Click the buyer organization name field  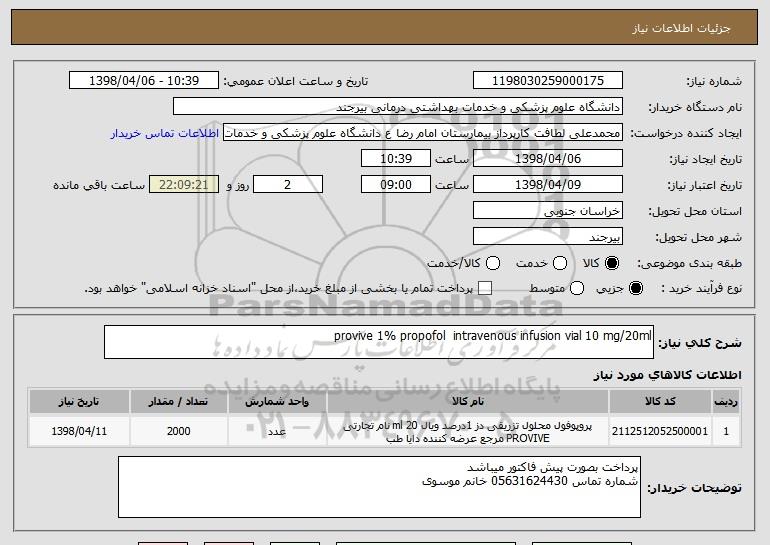pos(398,107)
